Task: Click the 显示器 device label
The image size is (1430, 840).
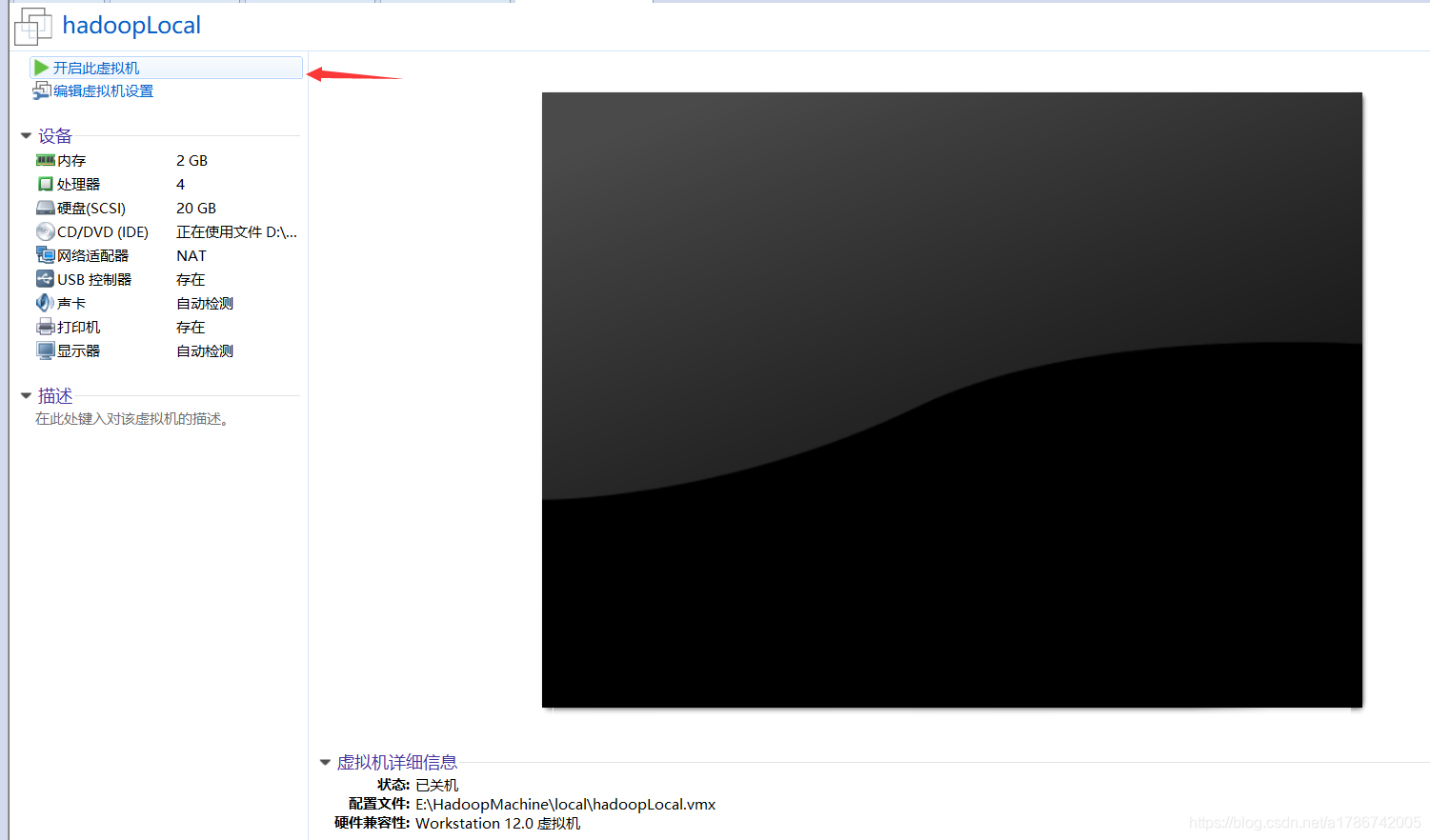Action: point(78,351)
